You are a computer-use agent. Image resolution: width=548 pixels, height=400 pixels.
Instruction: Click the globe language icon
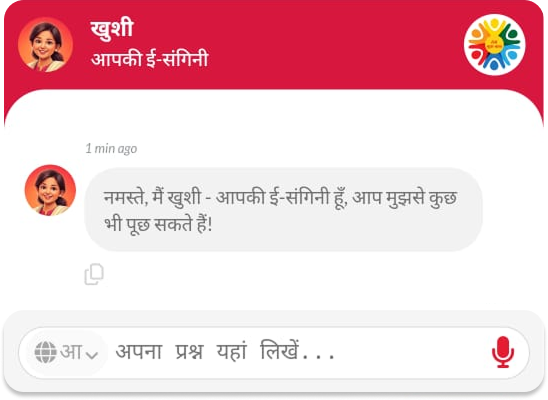click(45, 352)
